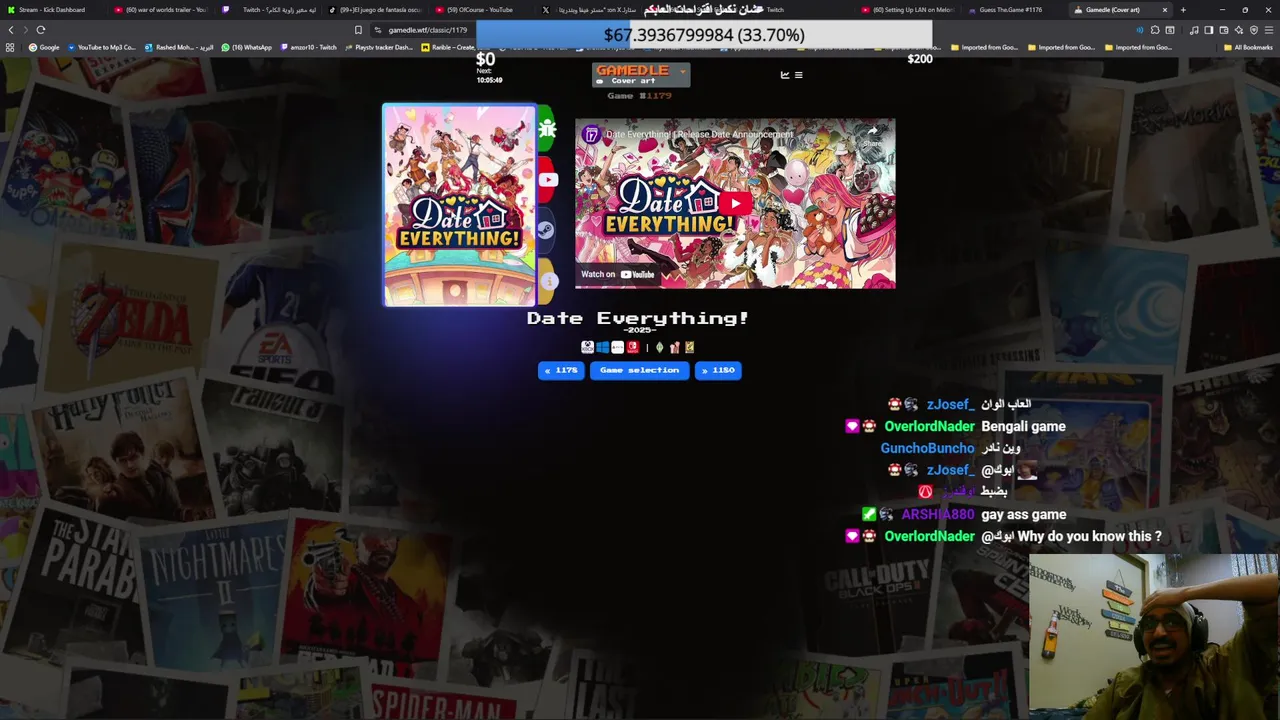Reload the page with refresh icon
Screen dimensions: 1280x720
click(41, 30)
